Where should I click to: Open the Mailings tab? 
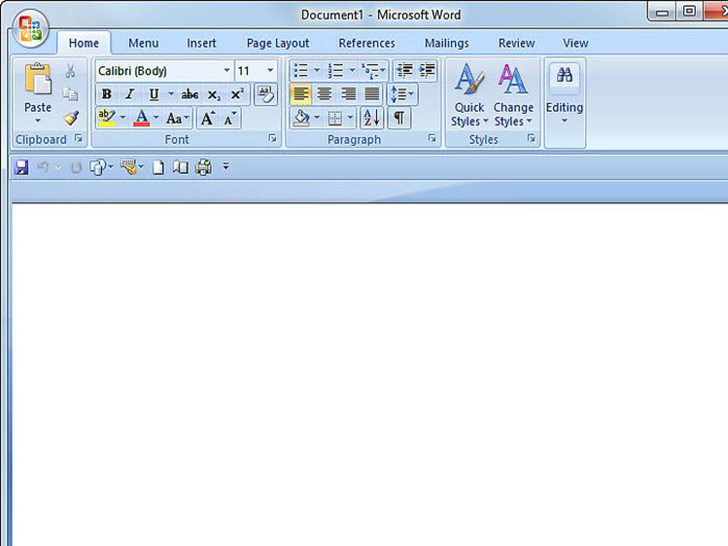click(447, 43)
